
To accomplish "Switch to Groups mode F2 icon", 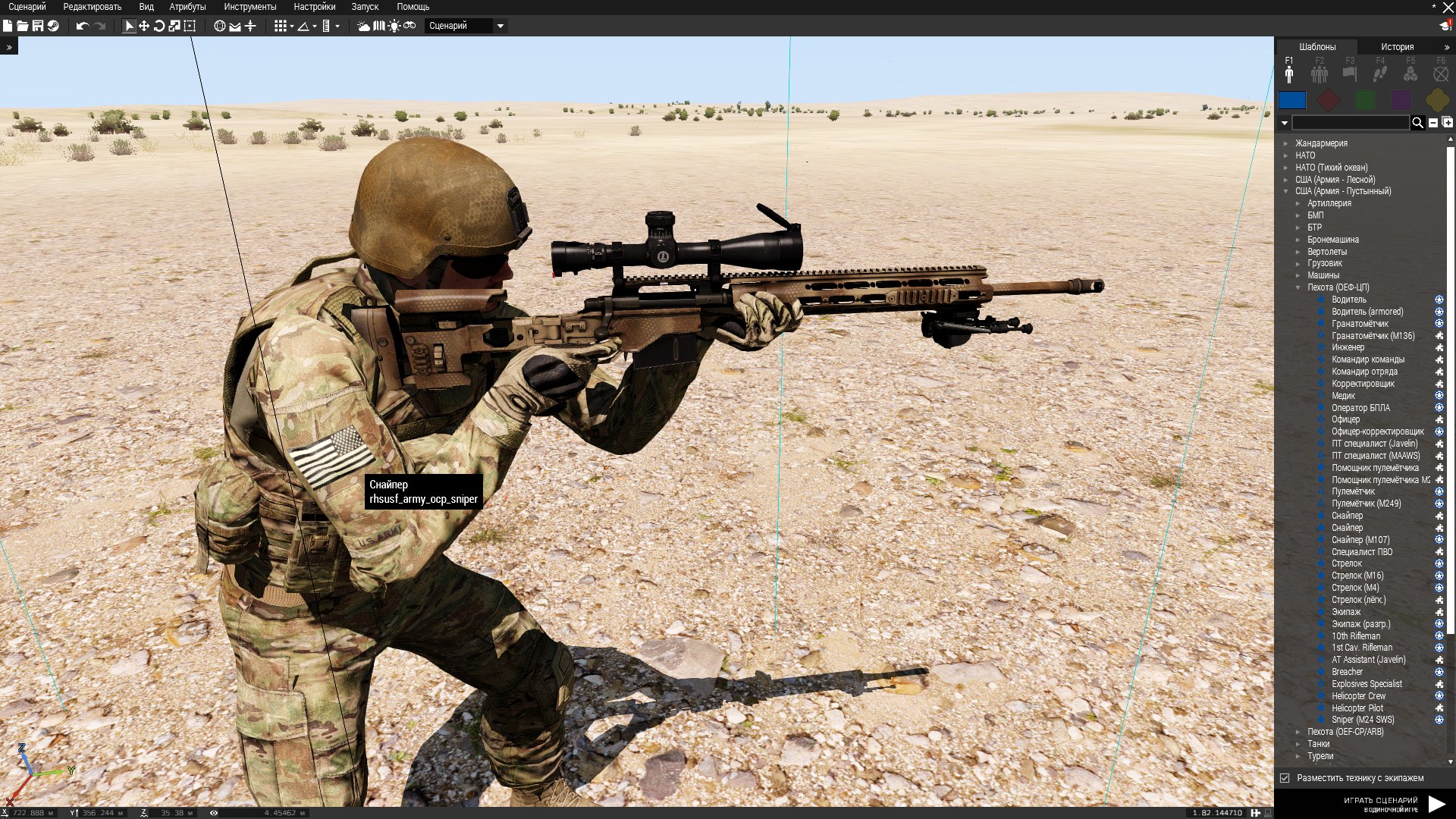I will [1319, 74].
